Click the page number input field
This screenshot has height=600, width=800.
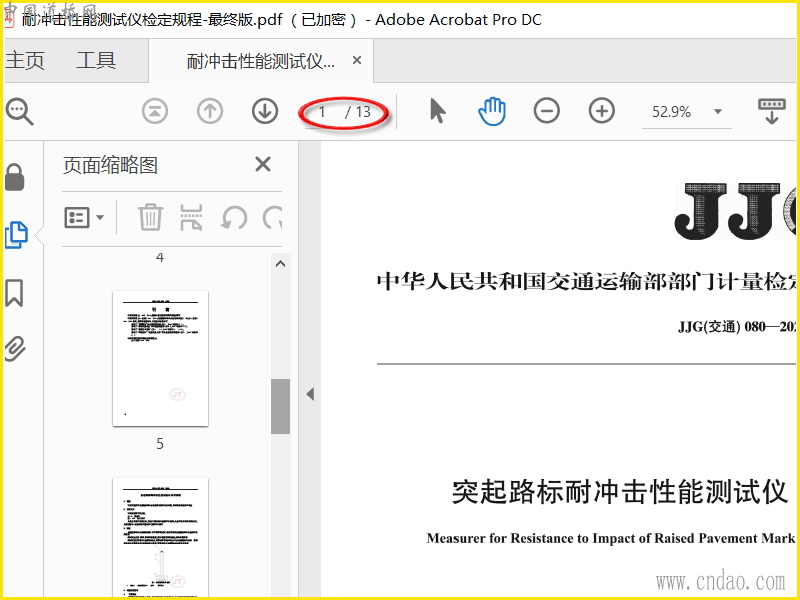323,112
